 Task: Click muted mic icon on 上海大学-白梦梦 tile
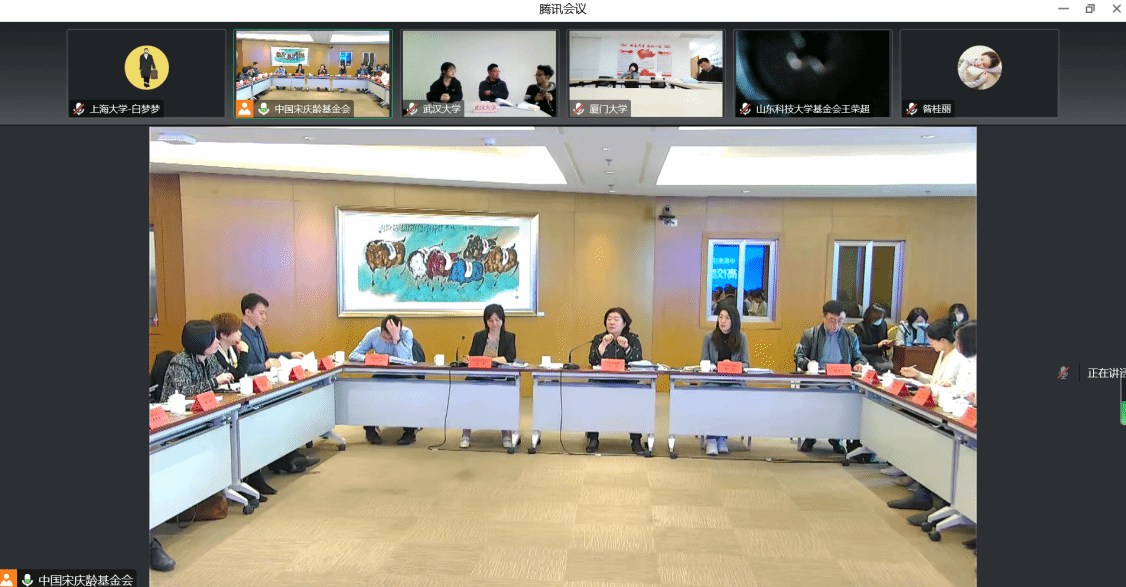point(79,109)
